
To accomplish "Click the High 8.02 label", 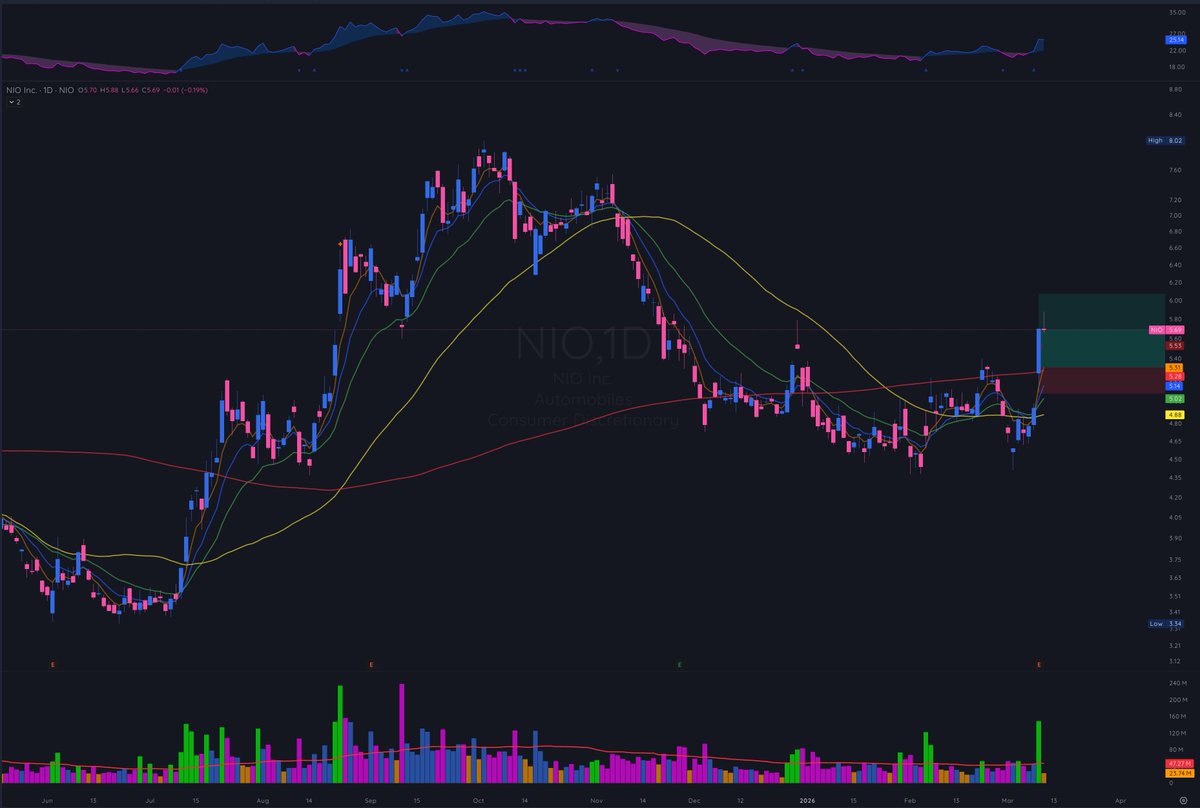I will 1165,141.
